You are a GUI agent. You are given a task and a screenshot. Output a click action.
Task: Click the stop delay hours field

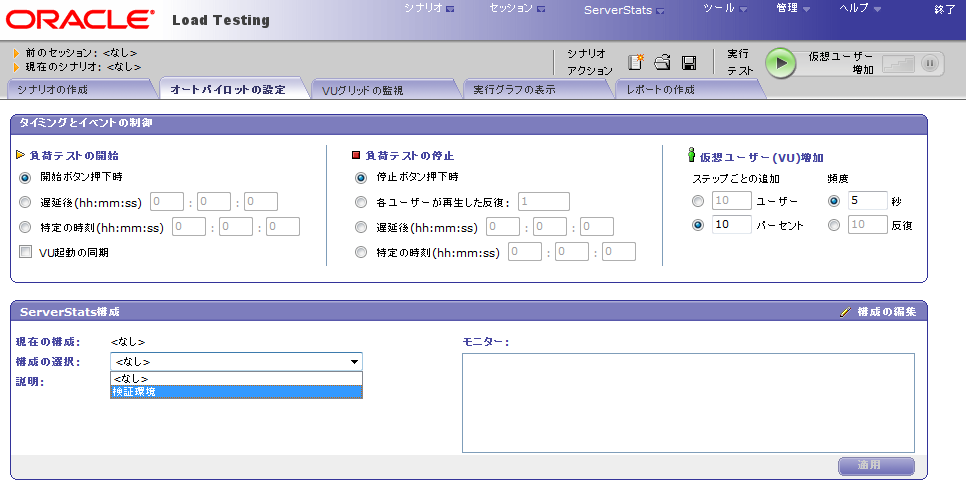click(x=503, y=226)
